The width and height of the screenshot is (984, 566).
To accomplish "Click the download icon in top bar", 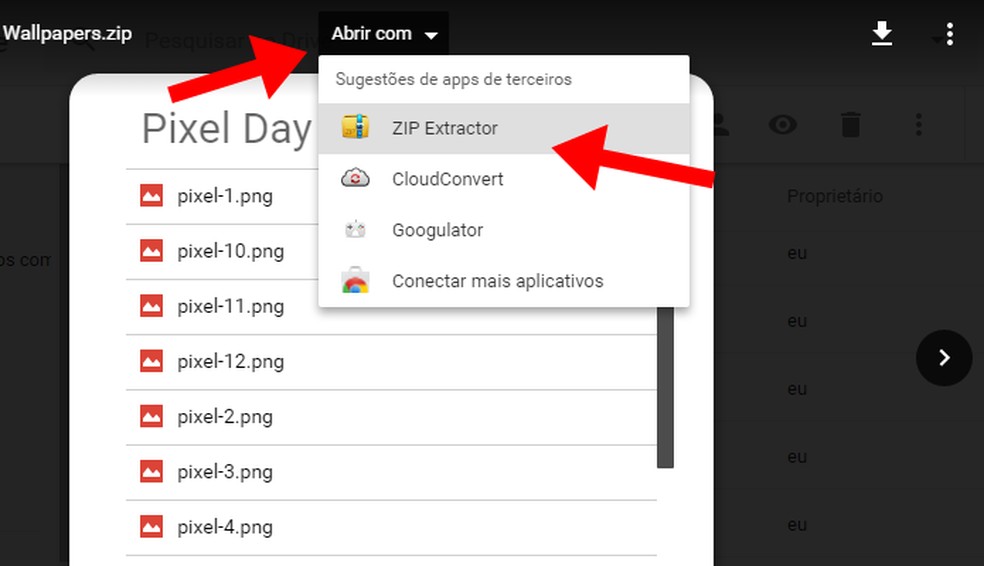I will (x=881, y=35).
